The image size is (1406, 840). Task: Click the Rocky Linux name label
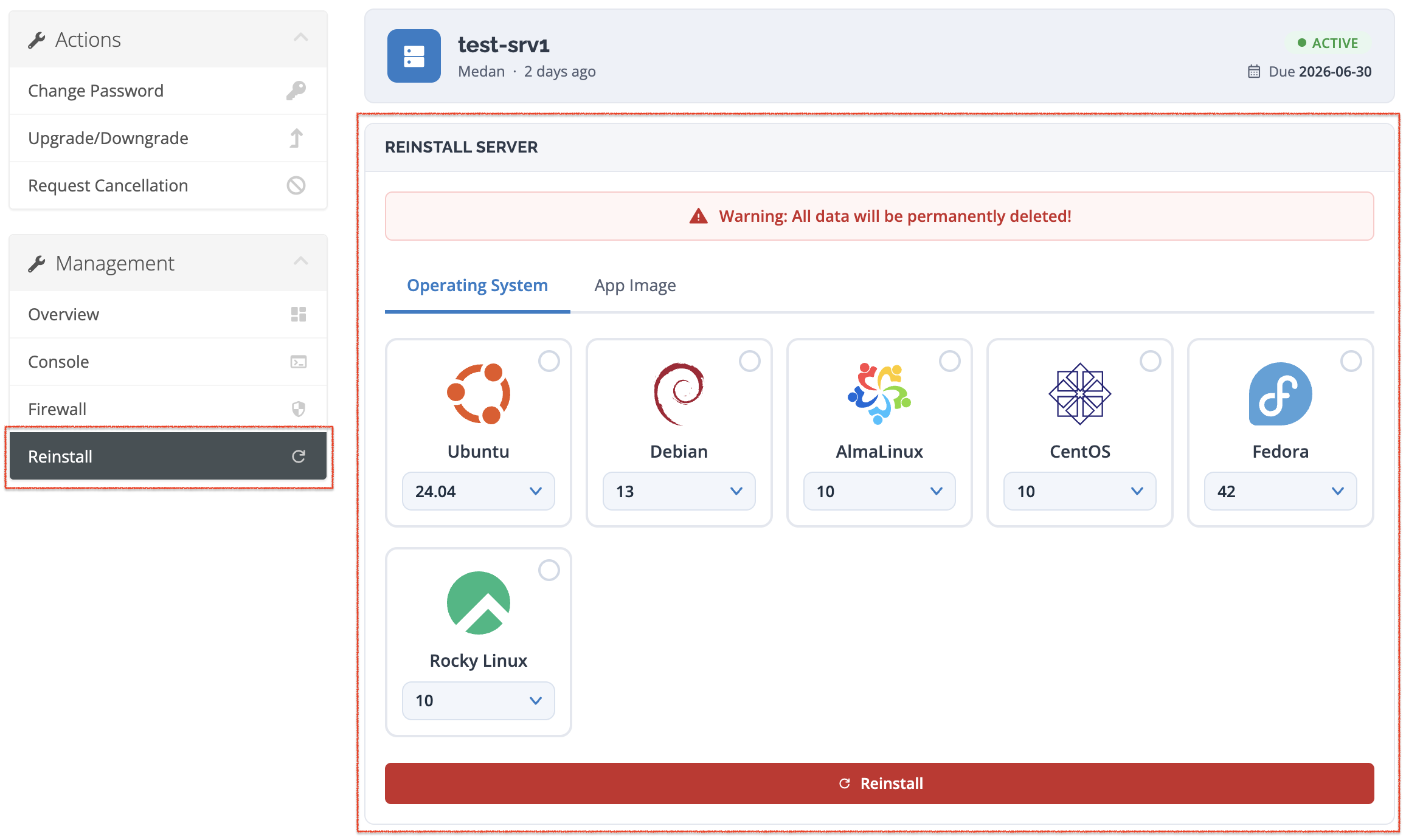[x=479, y=661]
